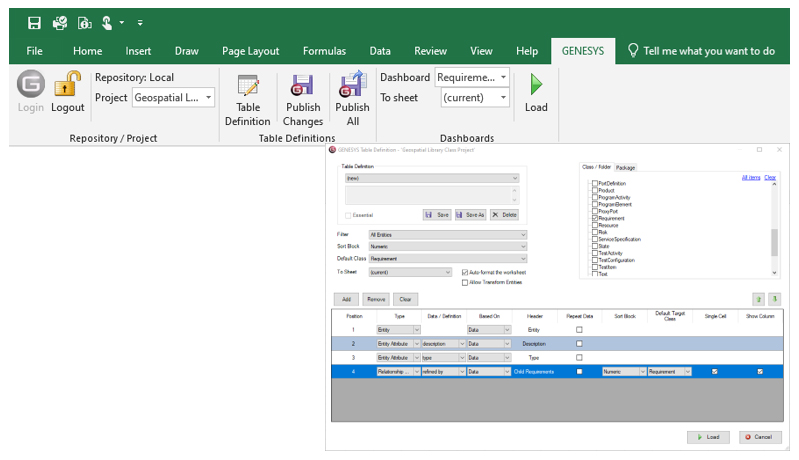Open the Project dropdown in ribbon
This screenshot has height=460, width=799.
click(x=208, y=98)
